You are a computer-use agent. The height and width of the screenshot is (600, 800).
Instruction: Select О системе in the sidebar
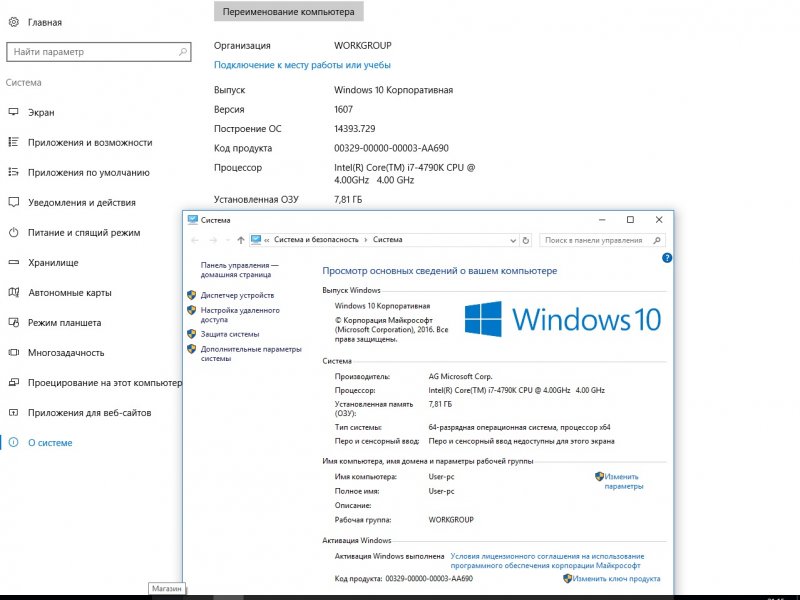50,443
